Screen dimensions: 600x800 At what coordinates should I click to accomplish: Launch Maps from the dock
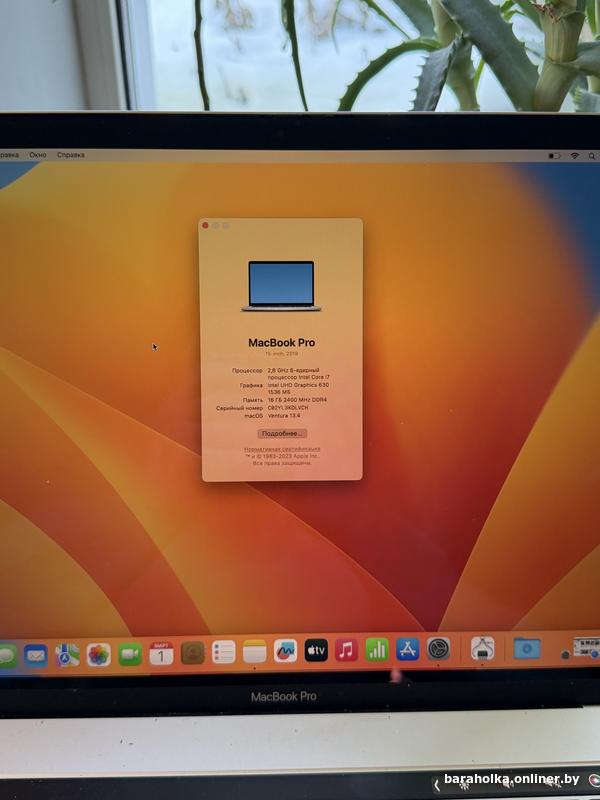pyautogui.click(x=67, y=655)
